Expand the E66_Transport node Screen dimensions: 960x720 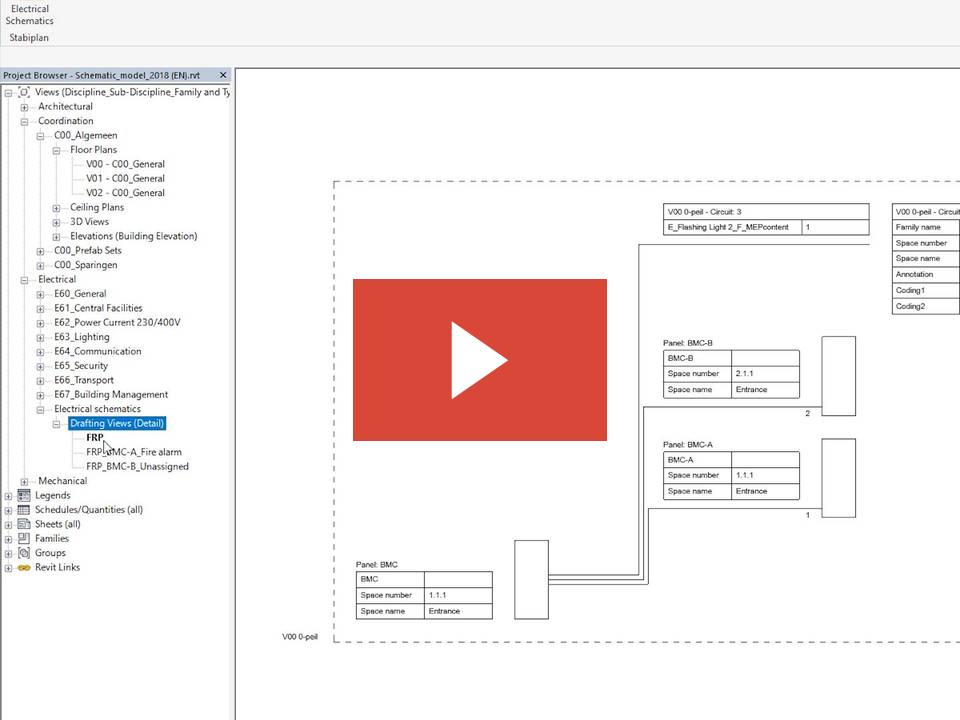point(40,381)
